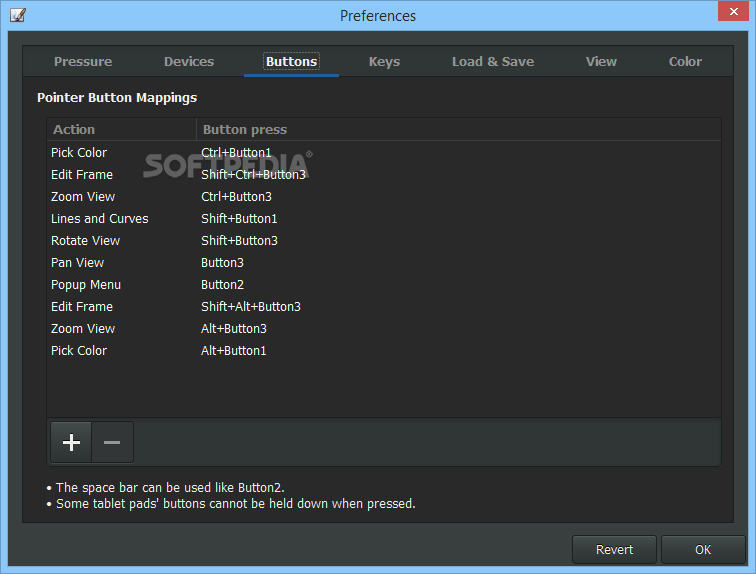The image size is (756, 574).
Task: Select the Lines and Curves action
Action: [384, 219]
